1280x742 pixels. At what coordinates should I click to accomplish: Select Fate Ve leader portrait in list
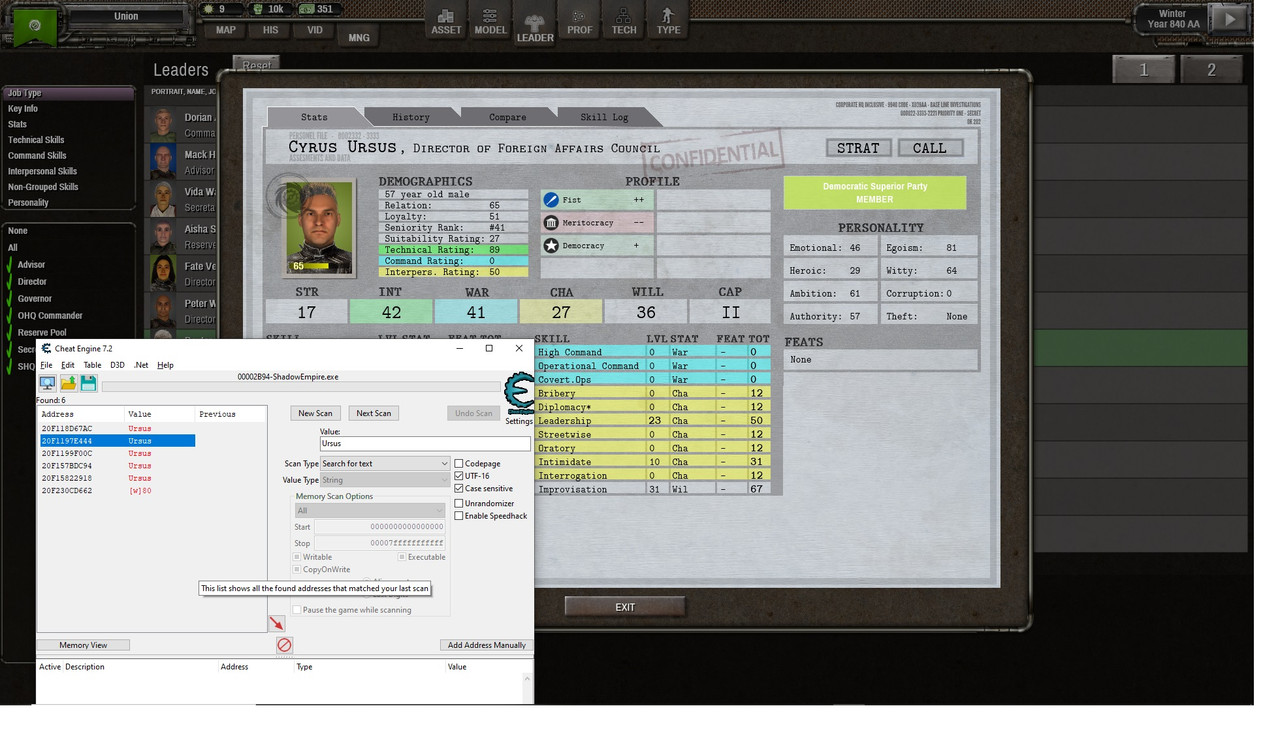pos(163,274)
